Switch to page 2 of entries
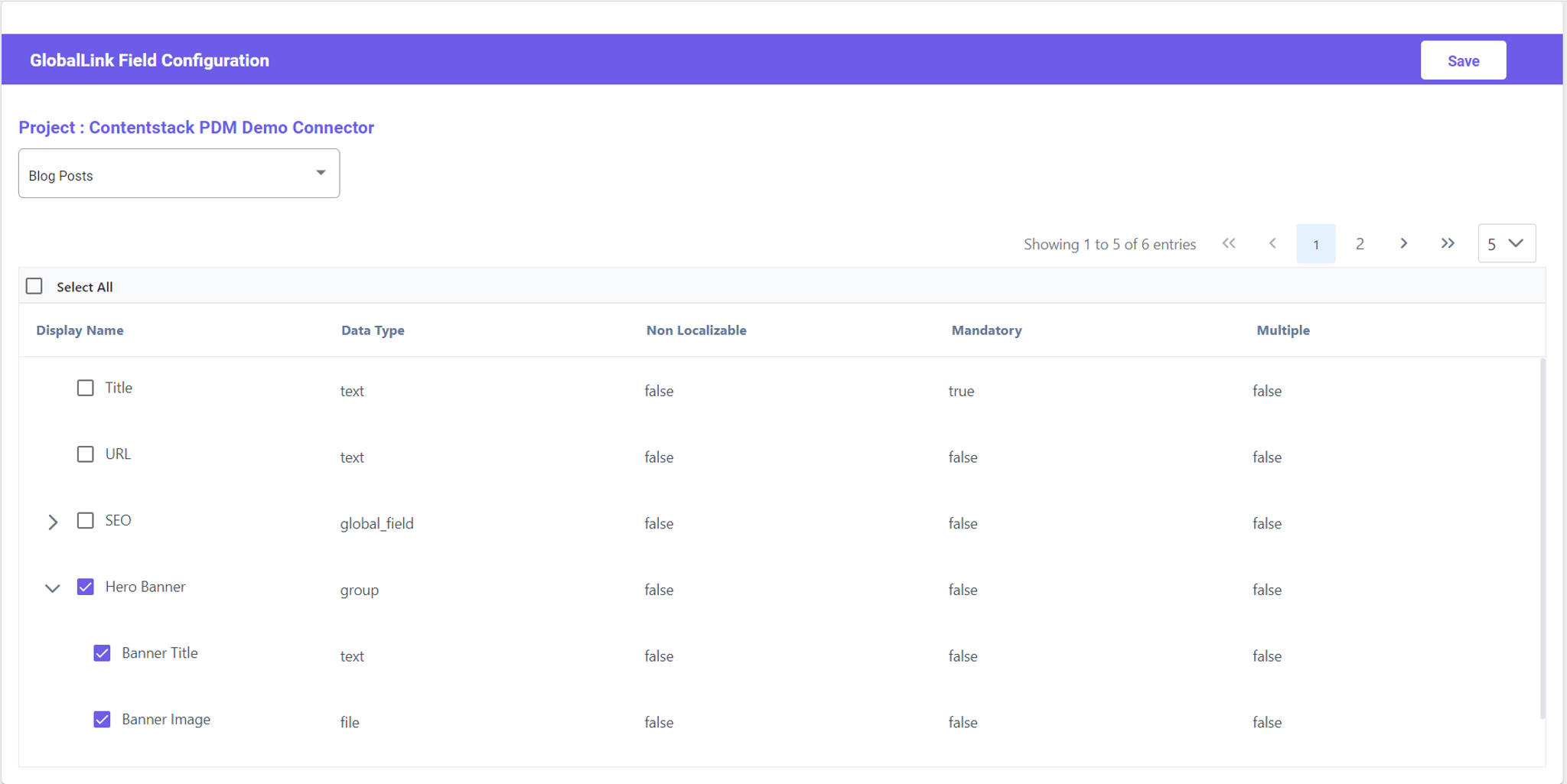Image resolution: width=1567 pixels, height=784 pixels. 1360,243
